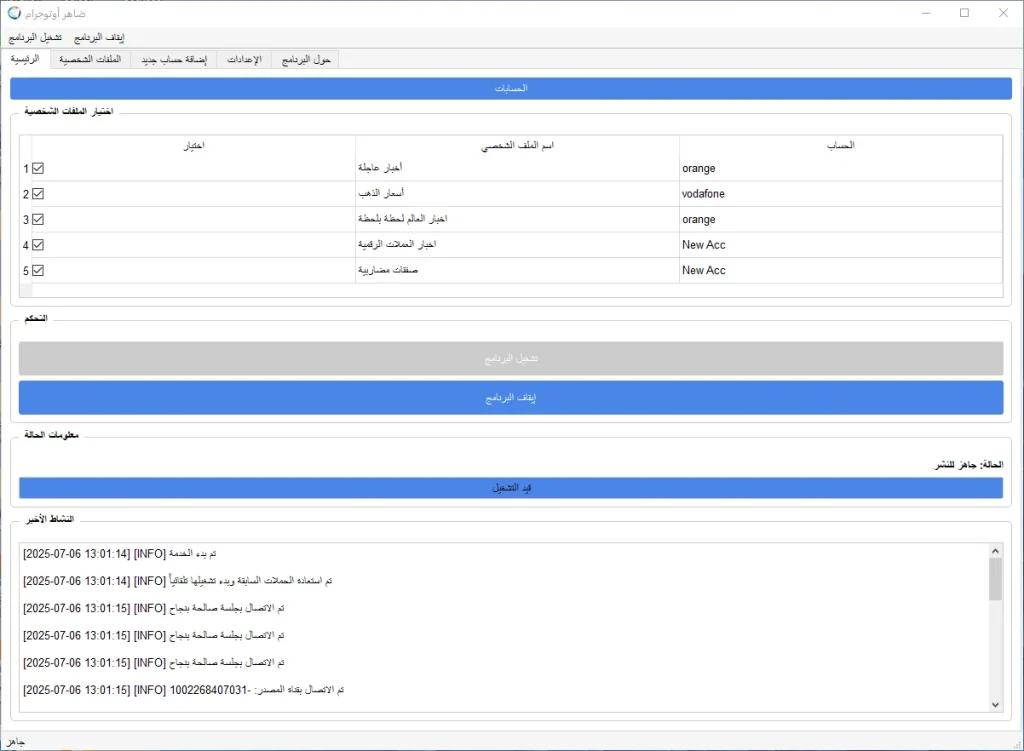Toggle checkbox for row 2 أسعار الذهب
This screenshot has height=751, width=1024.
tap(38, 194)
